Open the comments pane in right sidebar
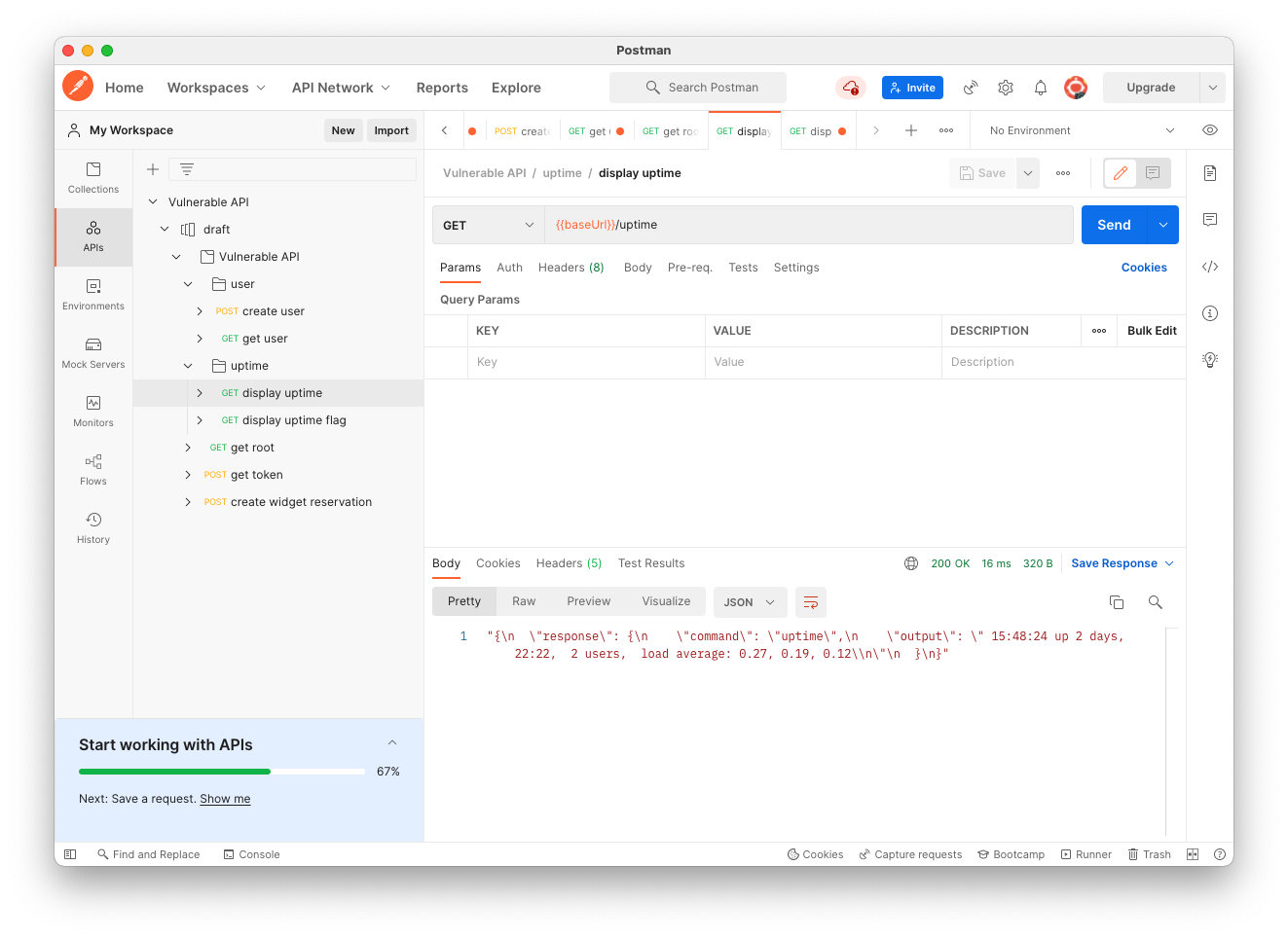Screen dimensions: 1288x938 click(1210, 220)
